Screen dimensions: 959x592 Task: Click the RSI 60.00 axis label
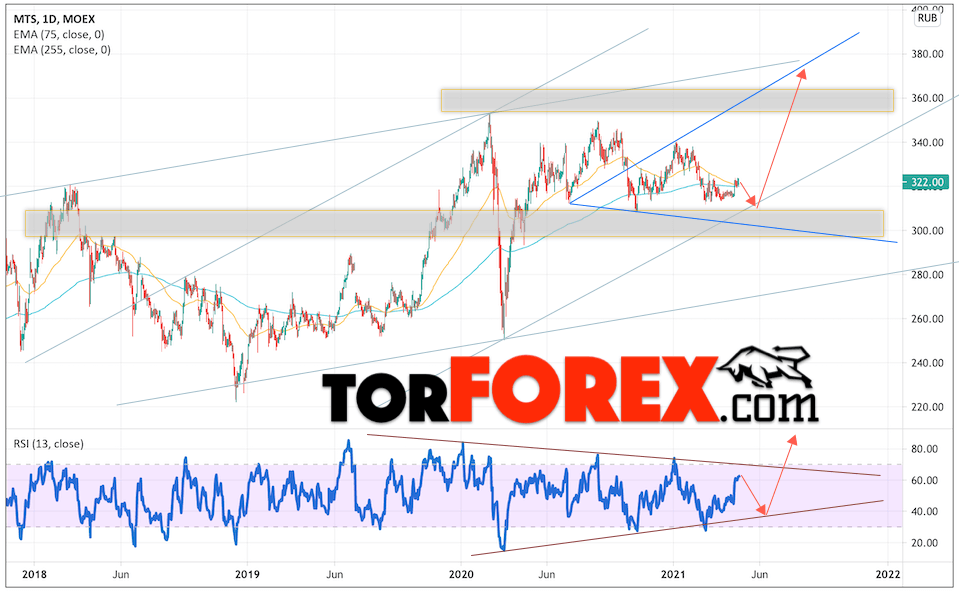click(924, 480)
